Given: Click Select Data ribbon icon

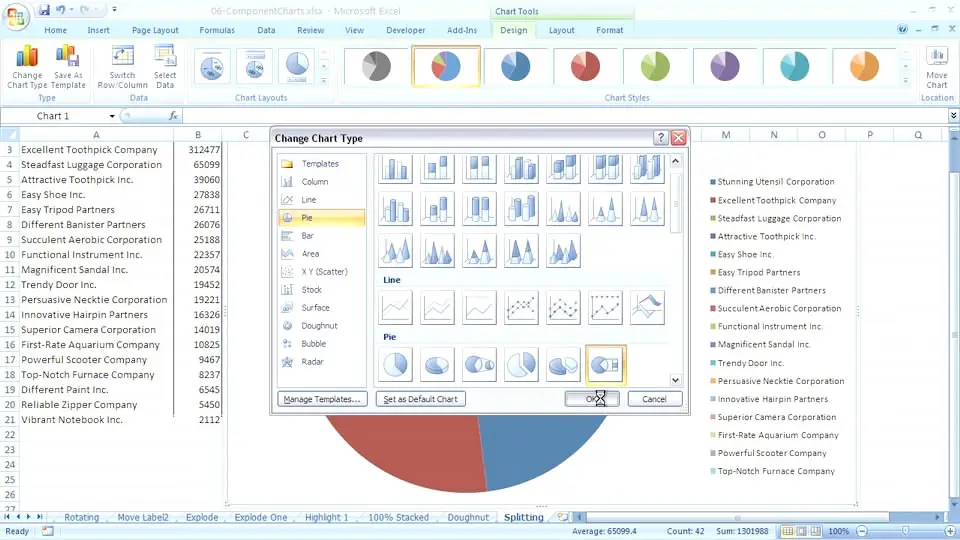Looking at the screenshot, I should click(x=165, y=67).
